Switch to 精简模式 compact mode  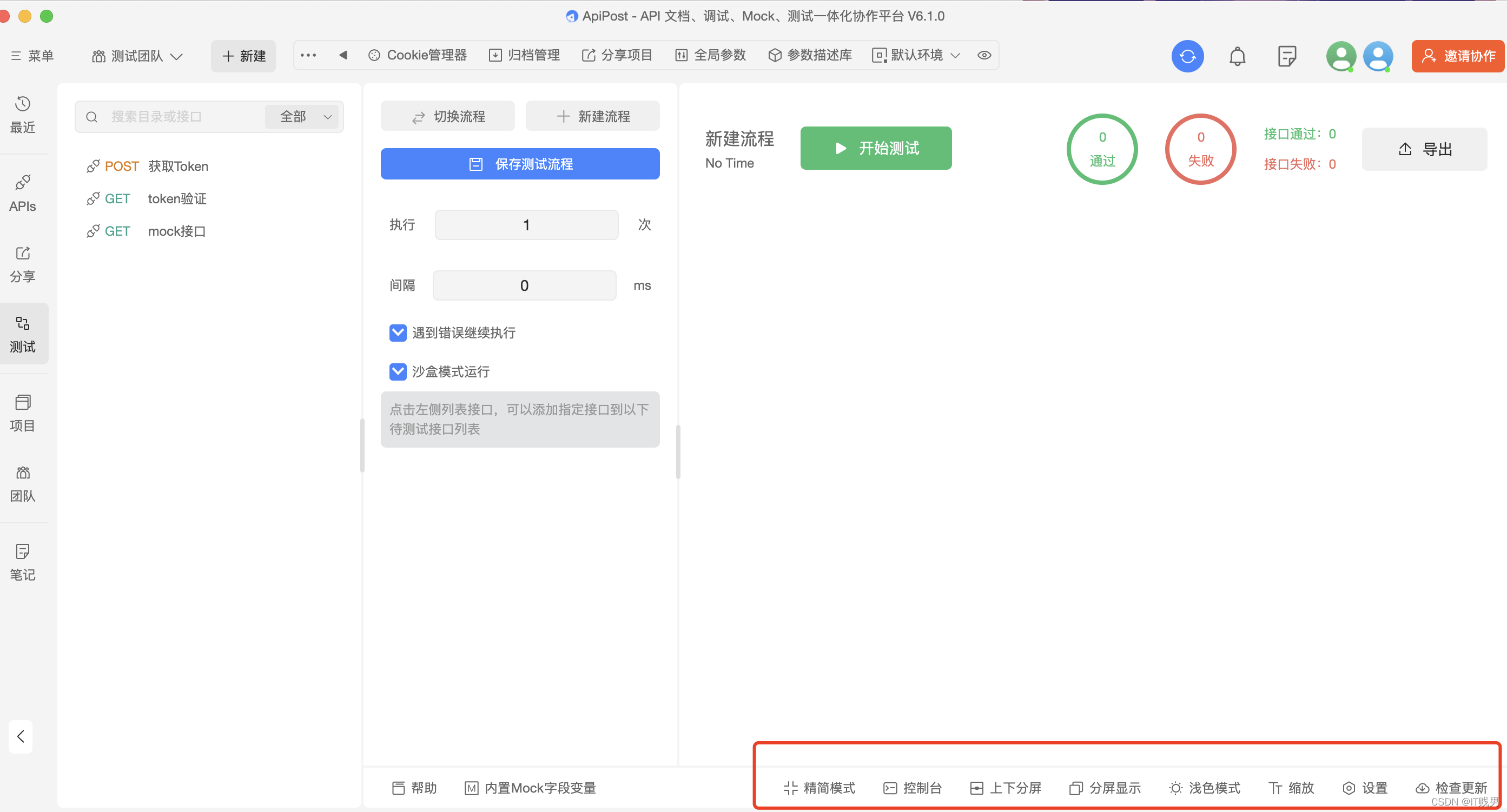pos(819,788)
